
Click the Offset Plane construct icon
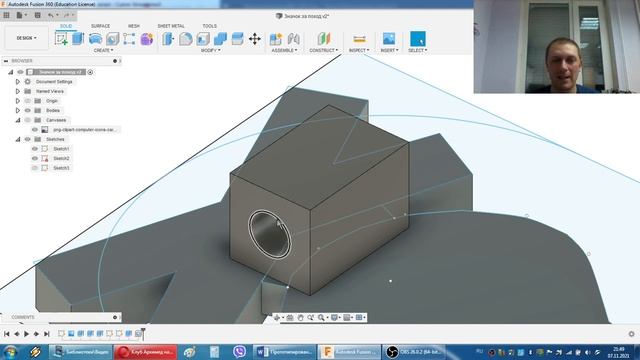coord(324,39)
